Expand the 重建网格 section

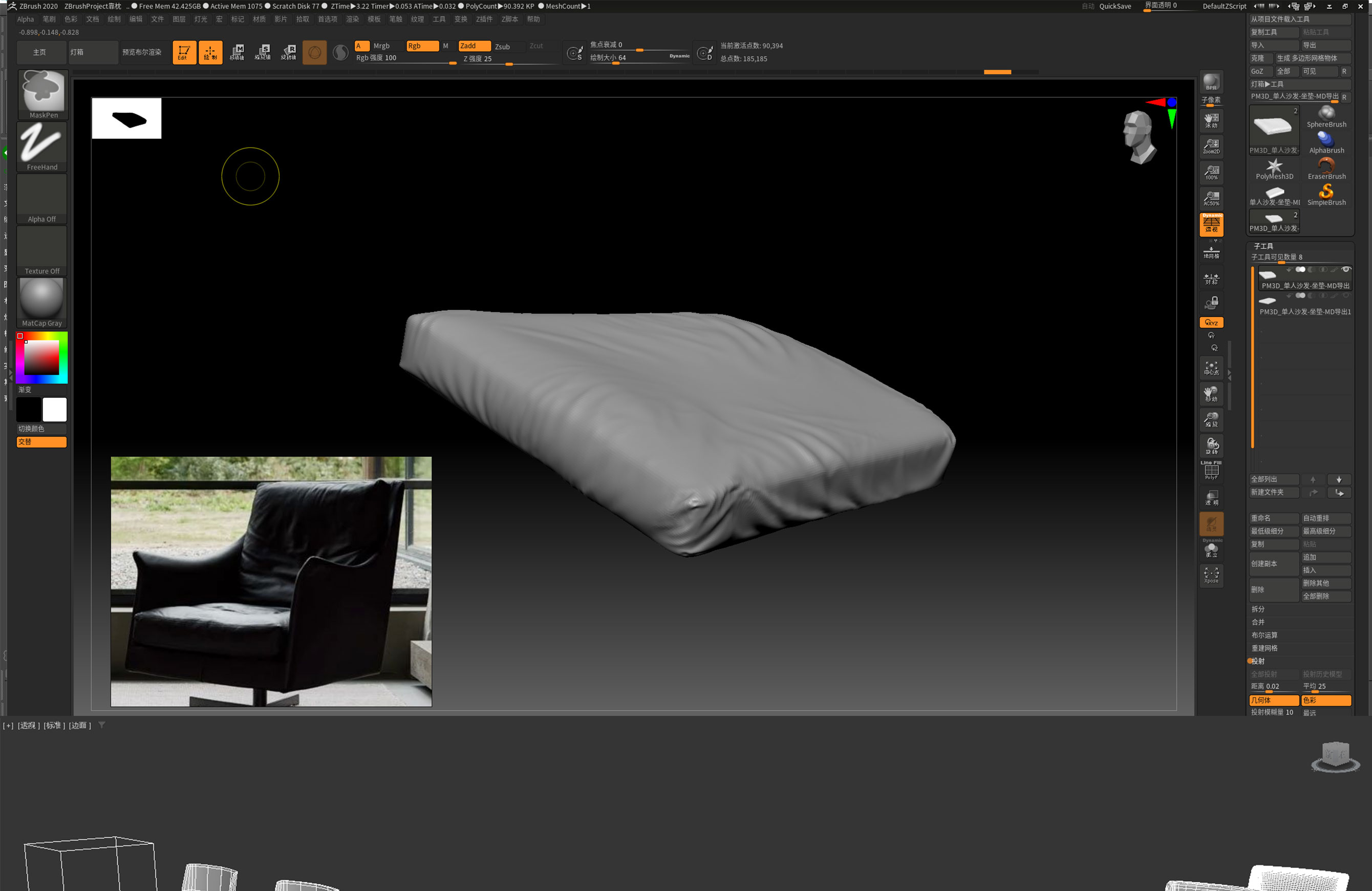(x=1264, y=648)
